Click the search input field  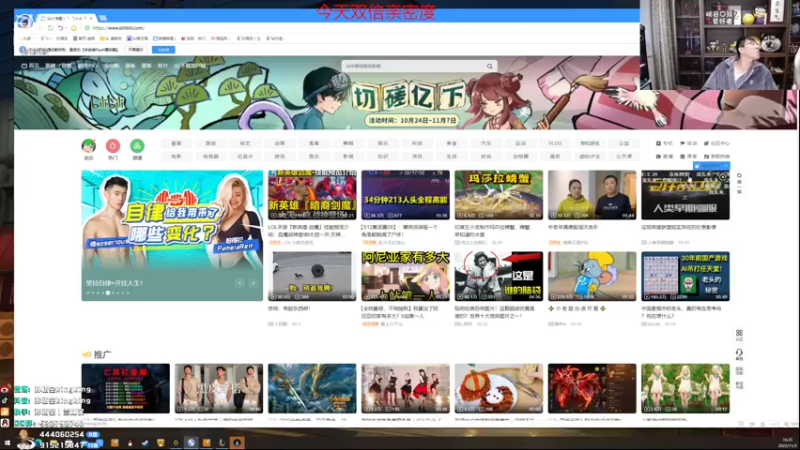413,66
